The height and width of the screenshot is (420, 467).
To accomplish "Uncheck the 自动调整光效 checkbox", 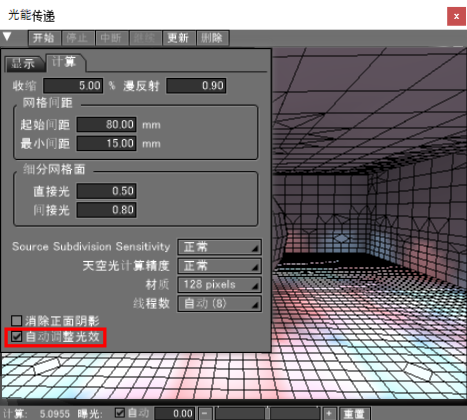I will point(16,336).
